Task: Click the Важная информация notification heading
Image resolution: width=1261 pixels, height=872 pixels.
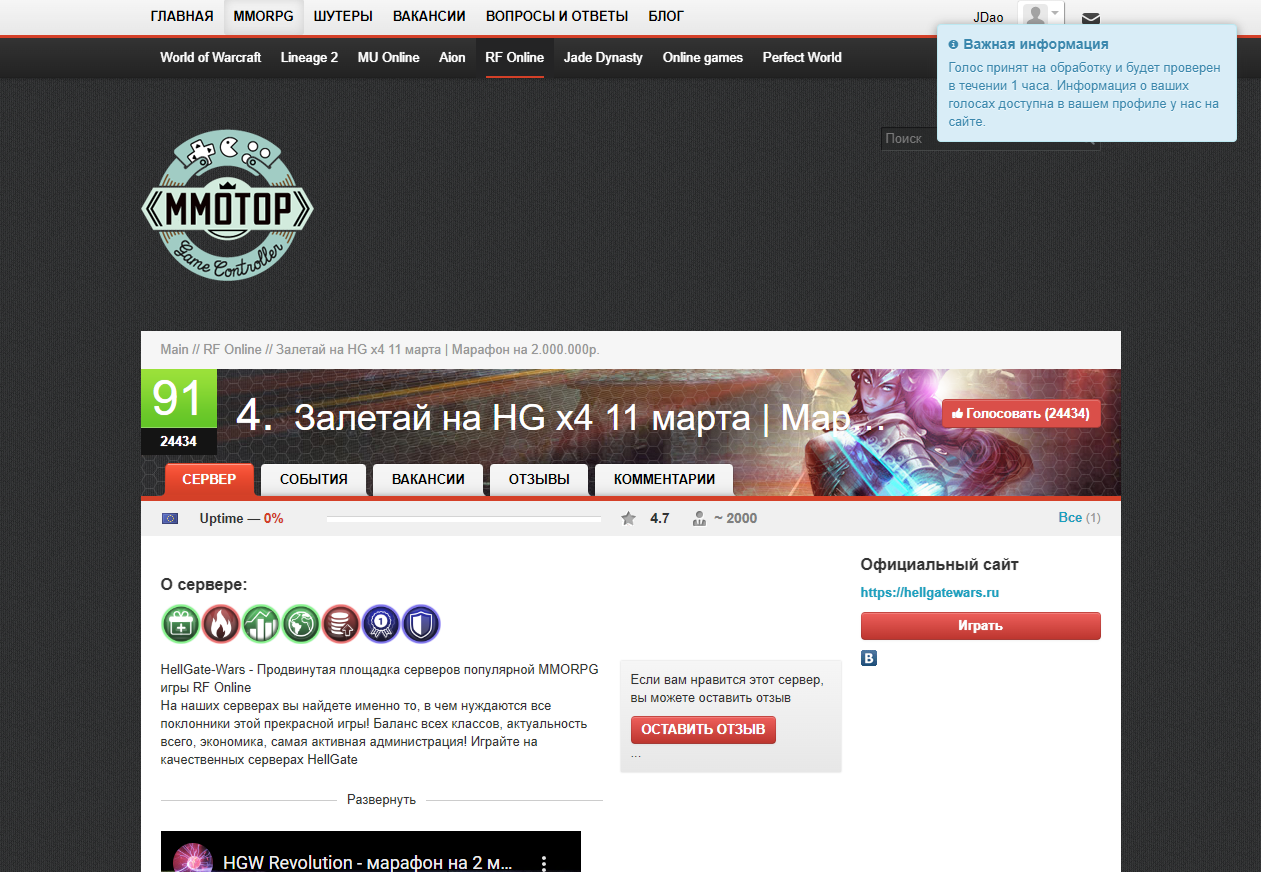Action: pyautogui.click(x=1036, y=45)
